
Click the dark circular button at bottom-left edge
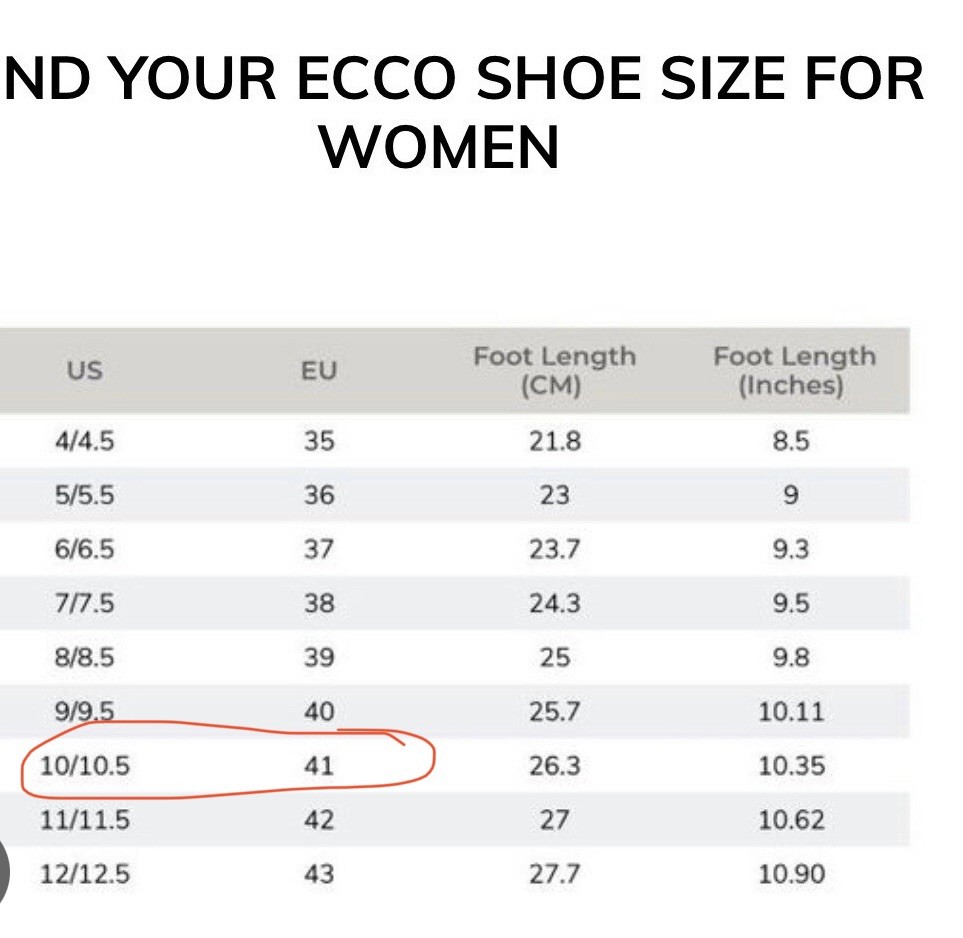tap(4, 871)
